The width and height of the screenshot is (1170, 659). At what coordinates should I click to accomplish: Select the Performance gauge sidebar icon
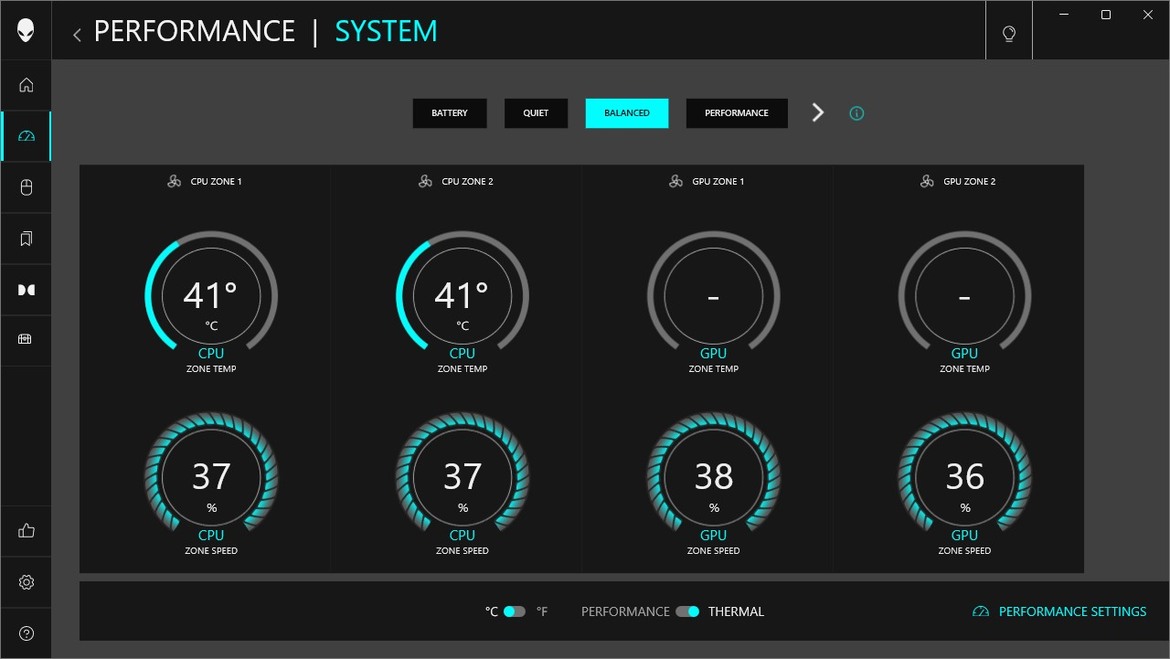point(26,136)
